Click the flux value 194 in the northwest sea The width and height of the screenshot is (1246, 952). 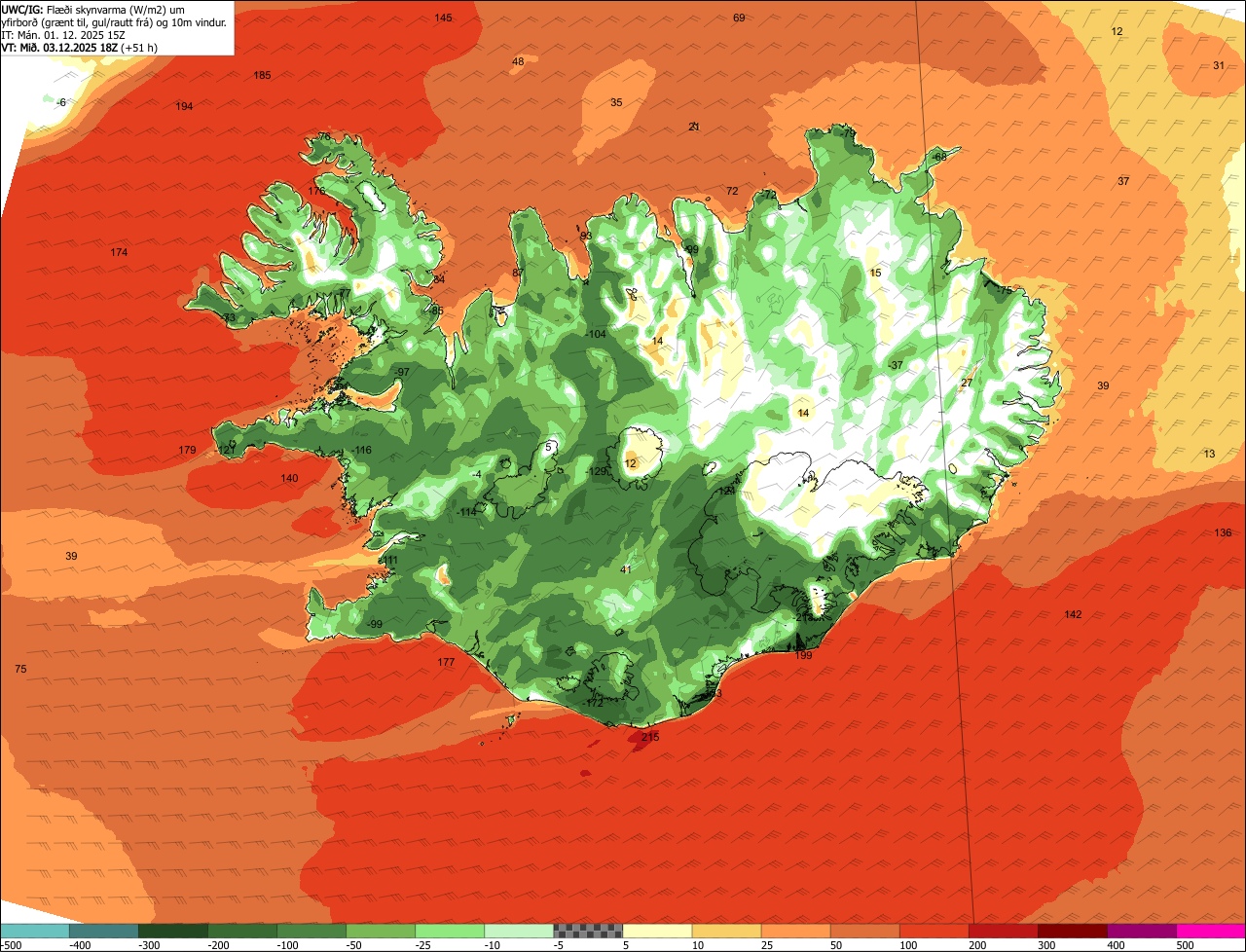tap(184, 106)
